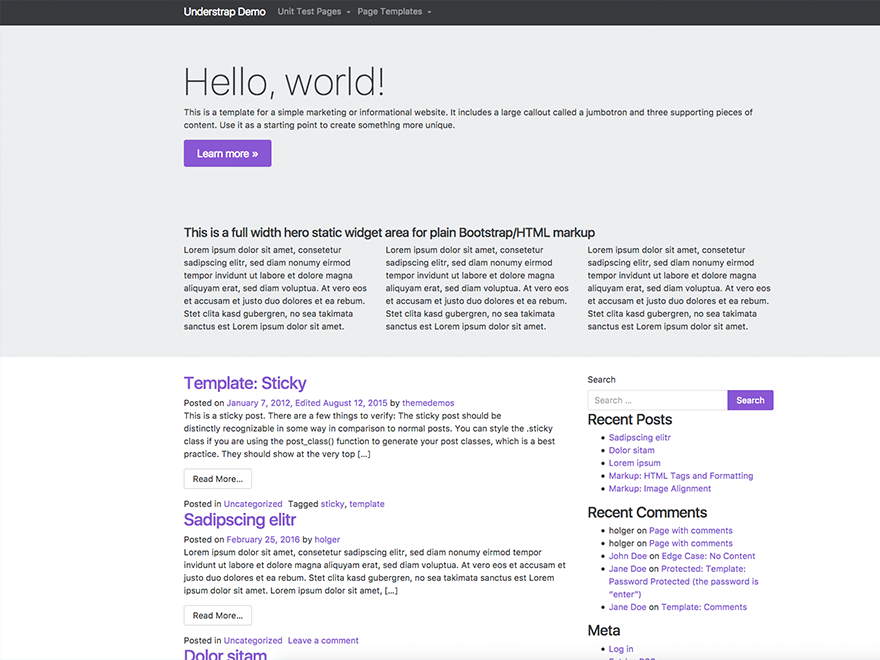880x660 pixels.
Task: Click Read More under Sadipscing elitr post
Action: 217,616
